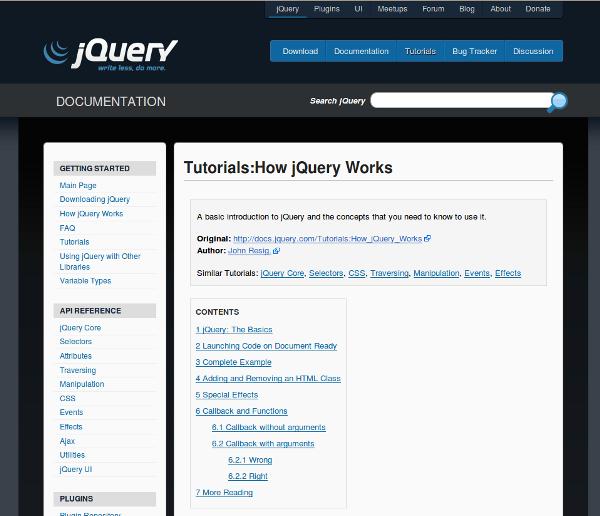Viewport: 600px width, 516px height.
Task: Click Selectors in API Reference sidebar
Action: tap(76, 341)
